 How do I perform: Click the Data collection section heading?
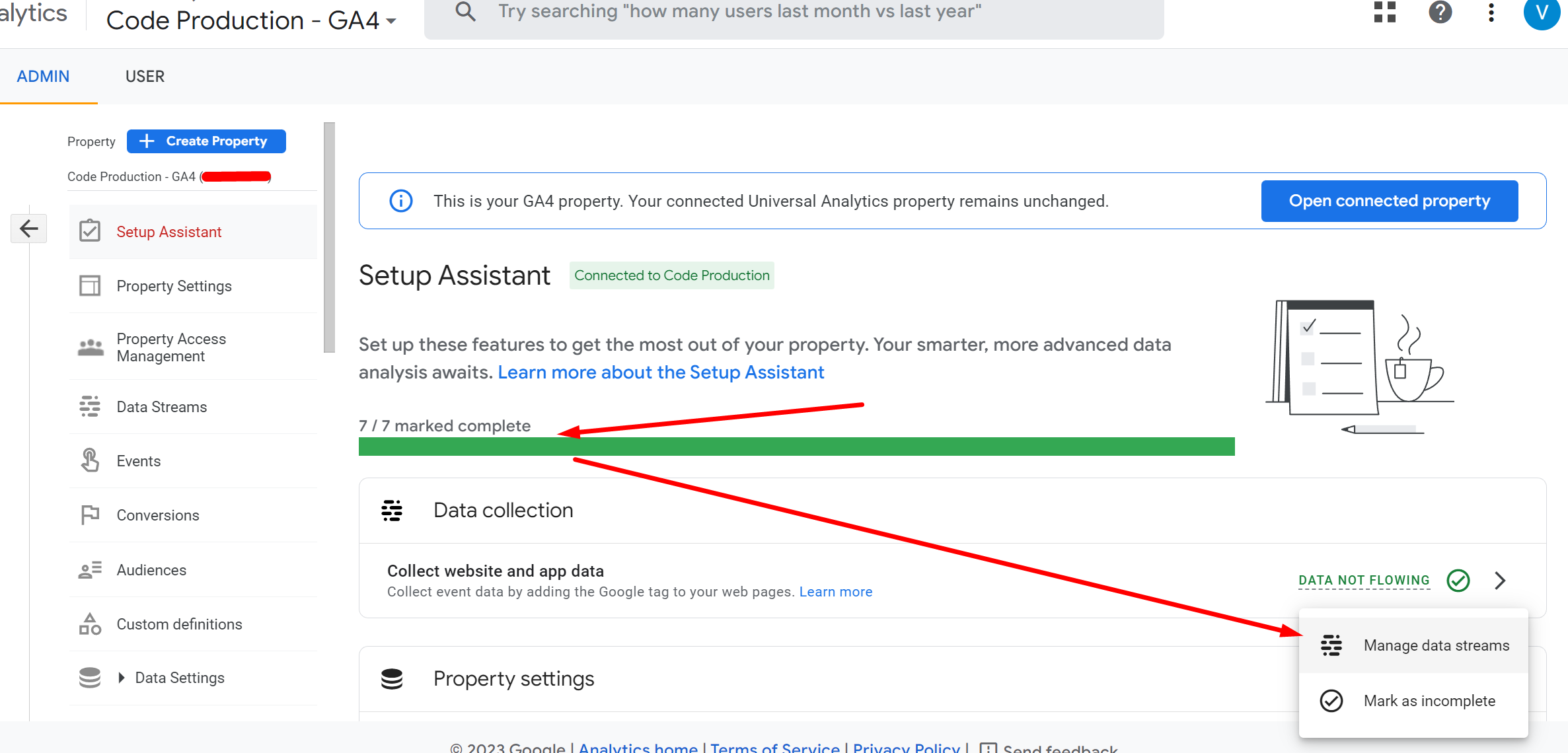504,511
